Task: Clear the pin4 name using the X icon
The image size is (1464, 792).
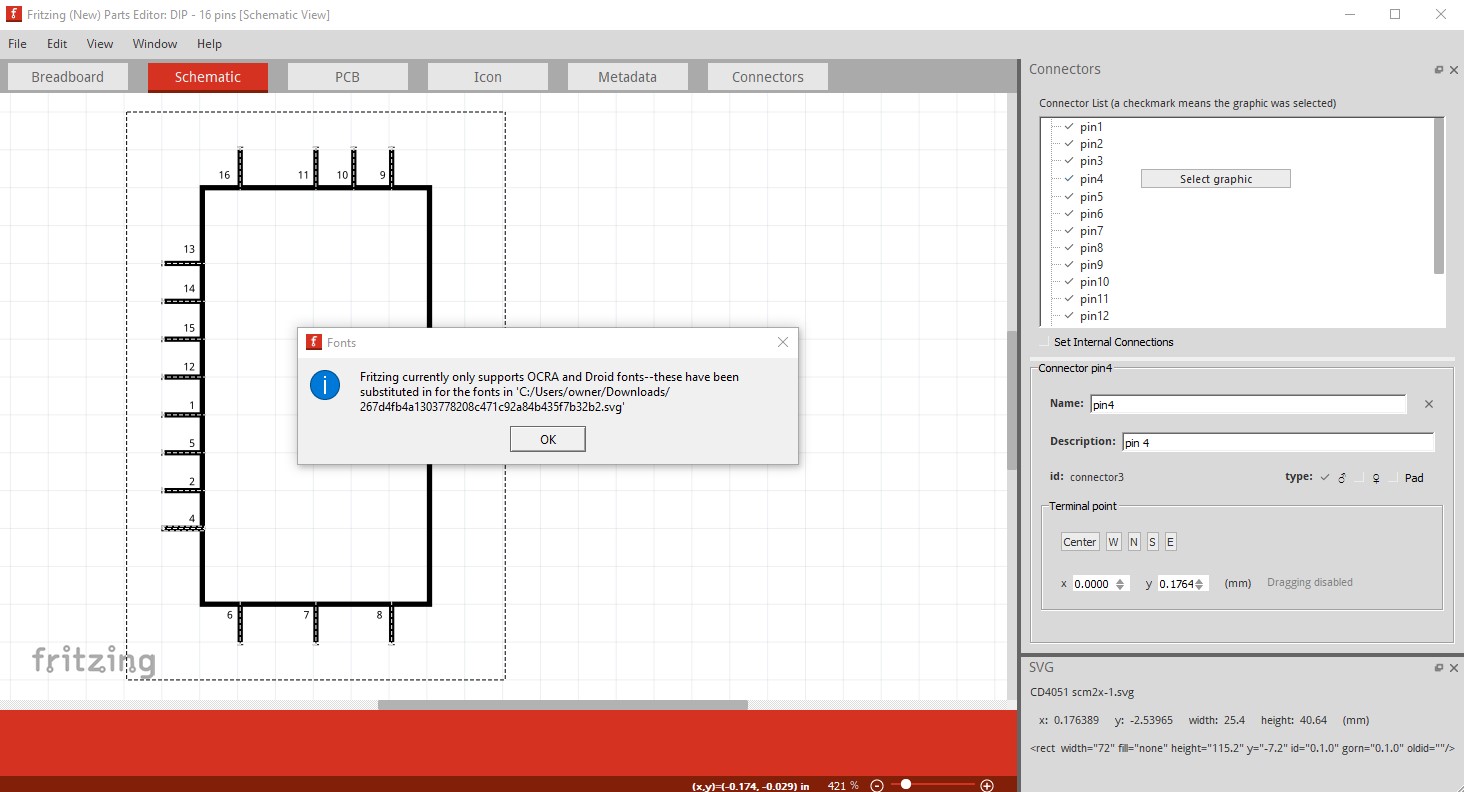Action: tap(1428, 404)
